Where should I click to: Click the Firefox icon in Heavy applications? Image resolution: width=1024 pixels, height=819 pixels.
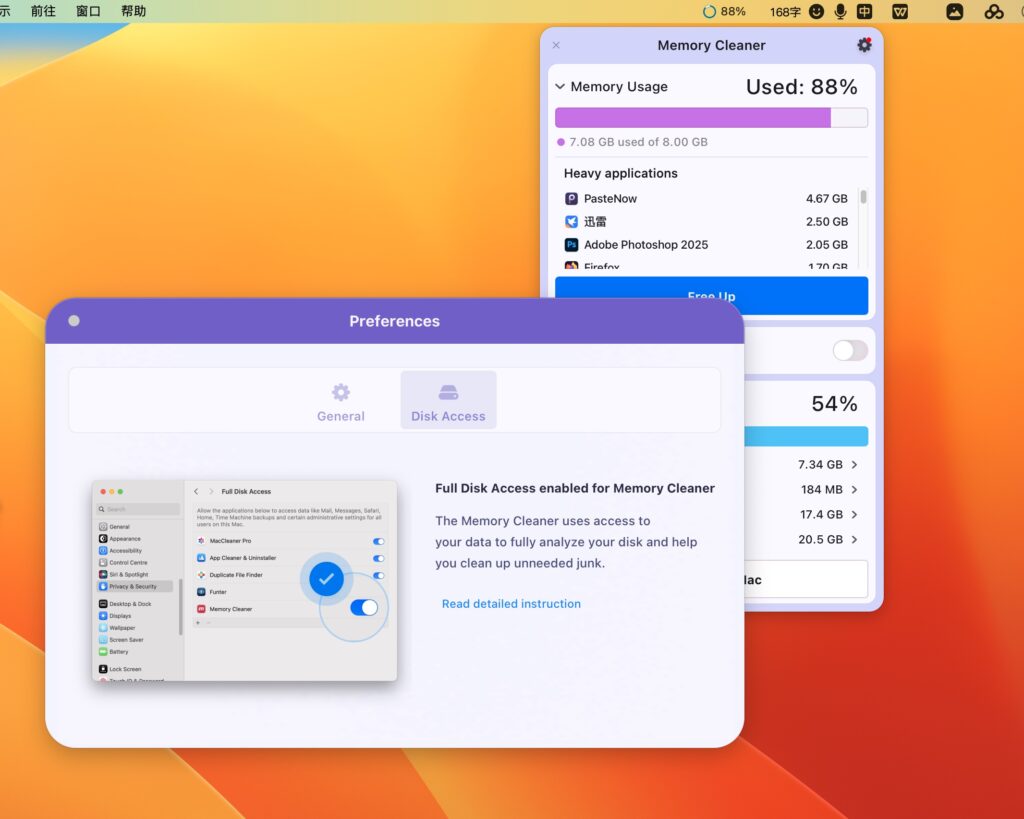point(571,266)
